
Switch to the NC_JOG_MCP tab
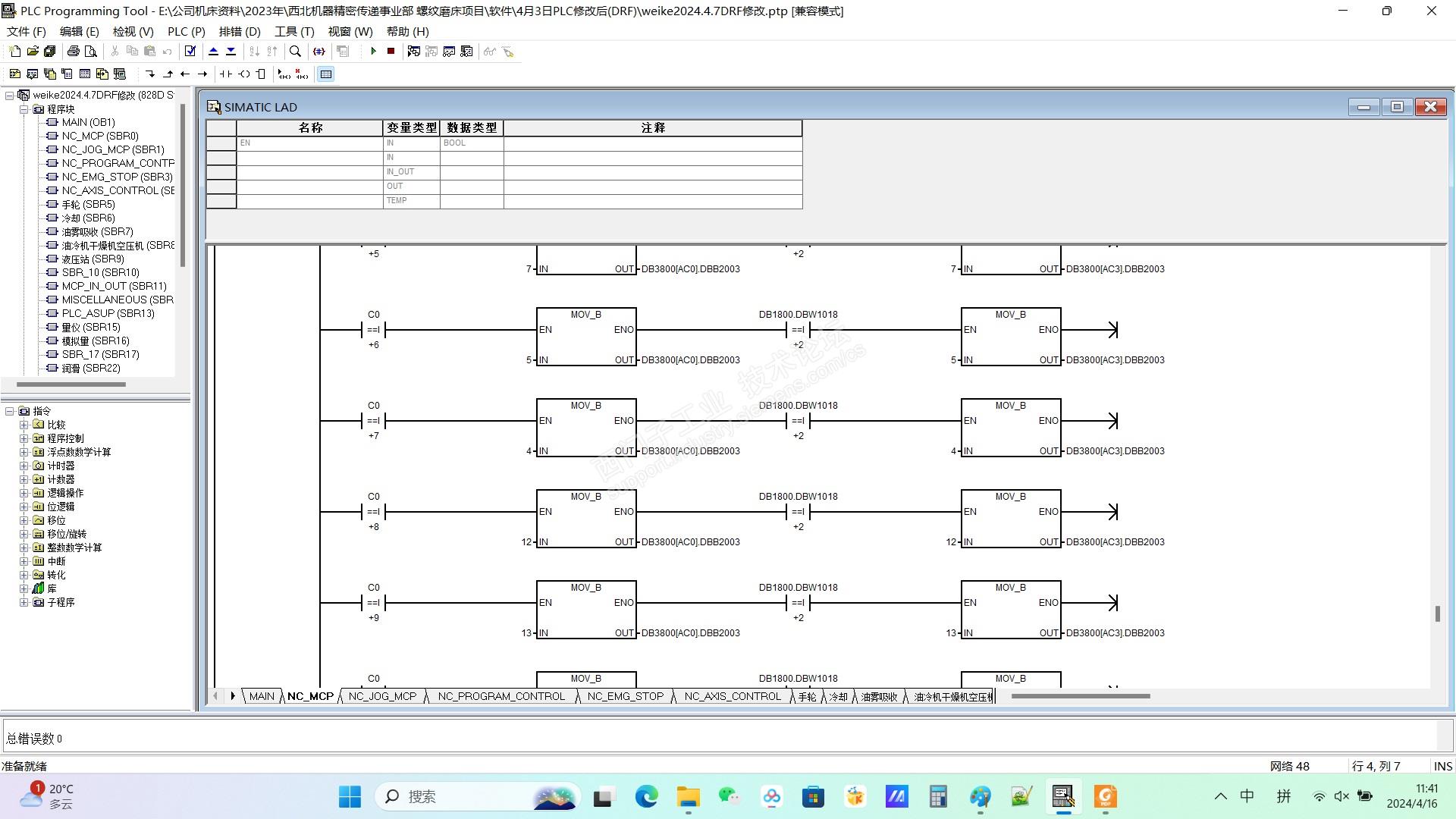click(382, 696)
